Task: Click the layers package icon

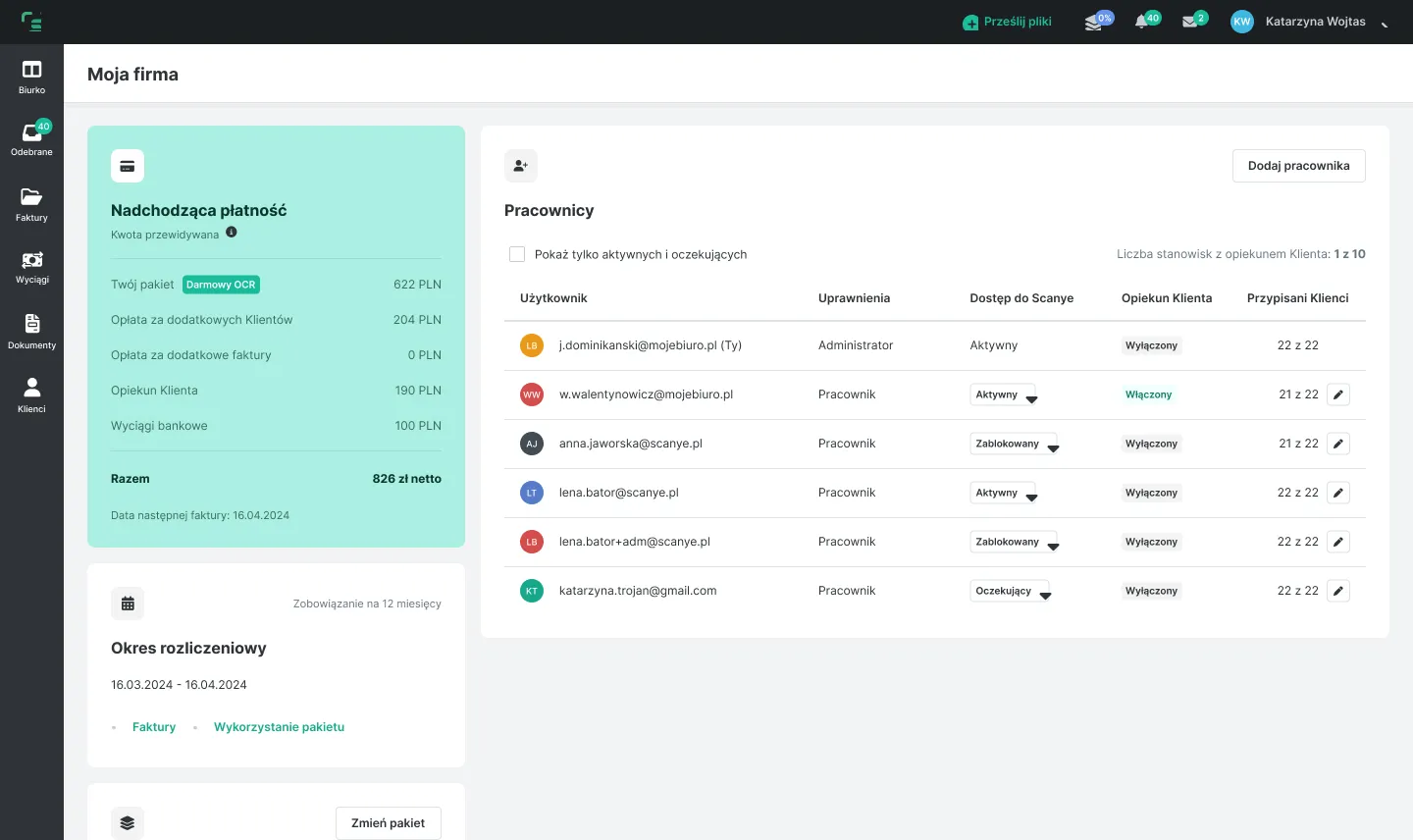Action: tap(128, 823)
